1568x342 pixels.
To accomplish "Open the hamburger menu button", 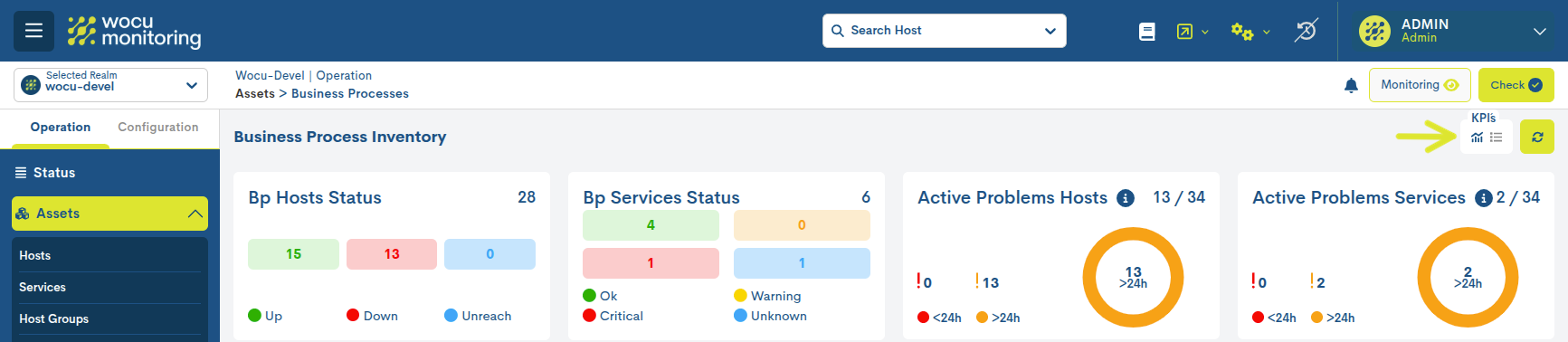I will point(33,31).
